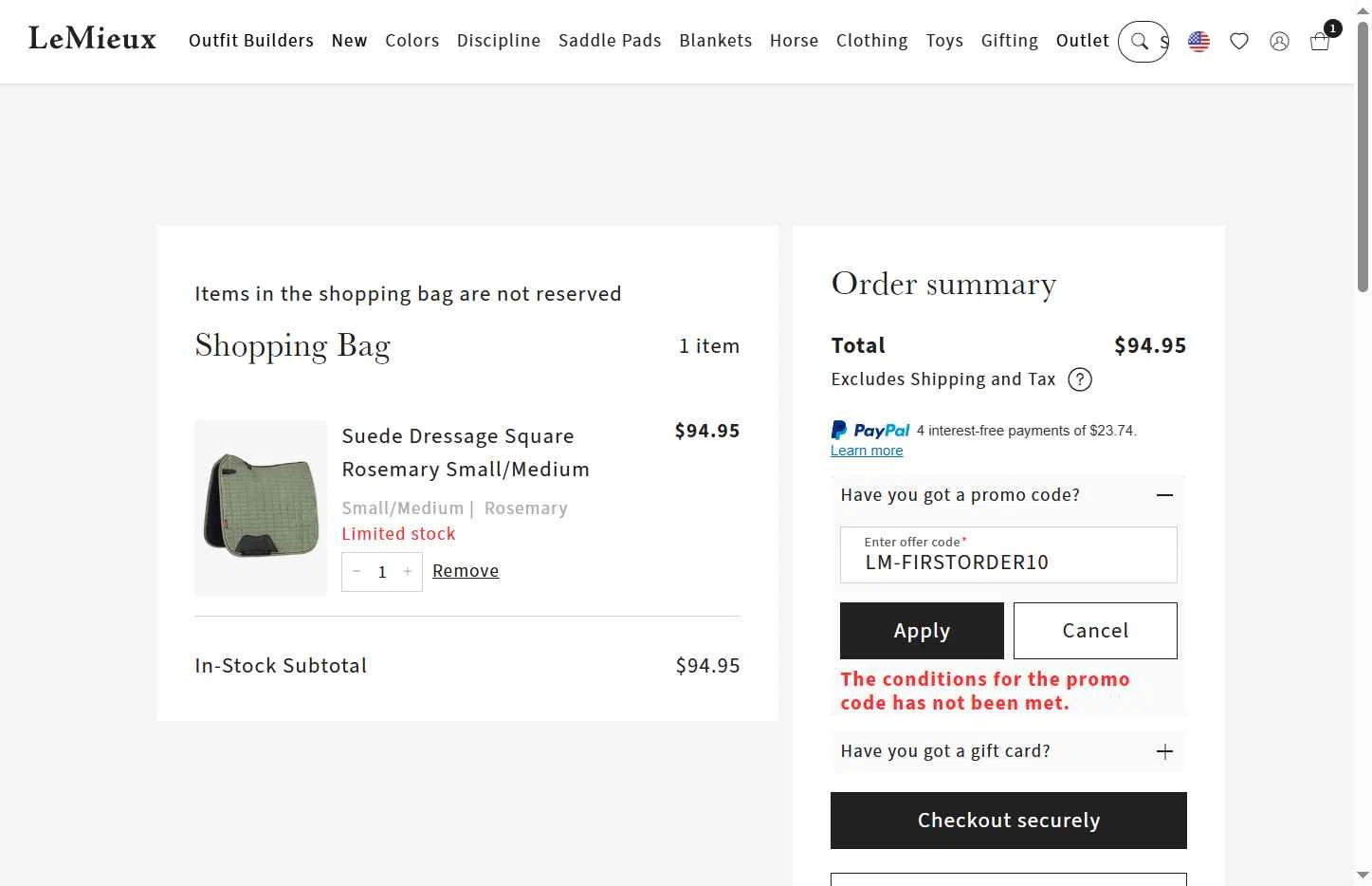Click the shipping and tax help icon
Image resolution: width=1372 pixels, height=886 pixels.
pyautogui.click(x=1080, y=379)
